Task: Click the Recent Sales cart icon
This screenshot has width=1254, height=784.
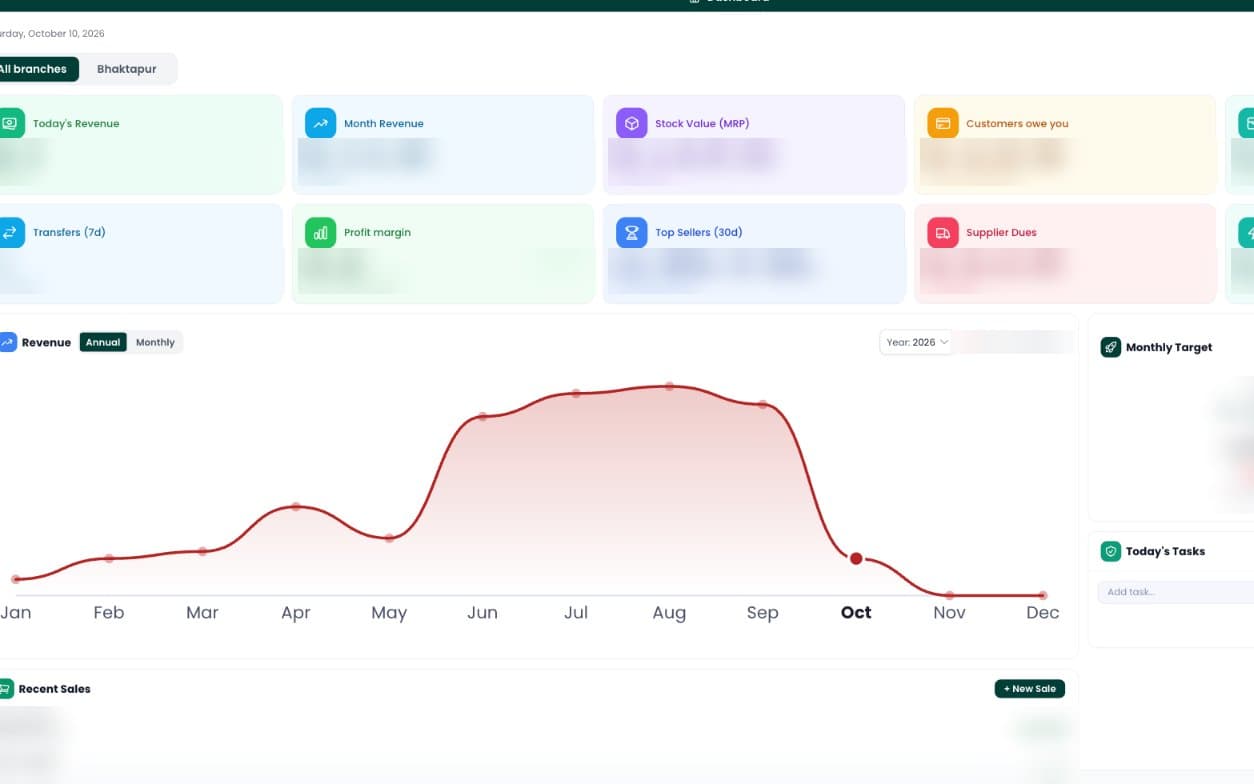Action: tap(6, 688)
